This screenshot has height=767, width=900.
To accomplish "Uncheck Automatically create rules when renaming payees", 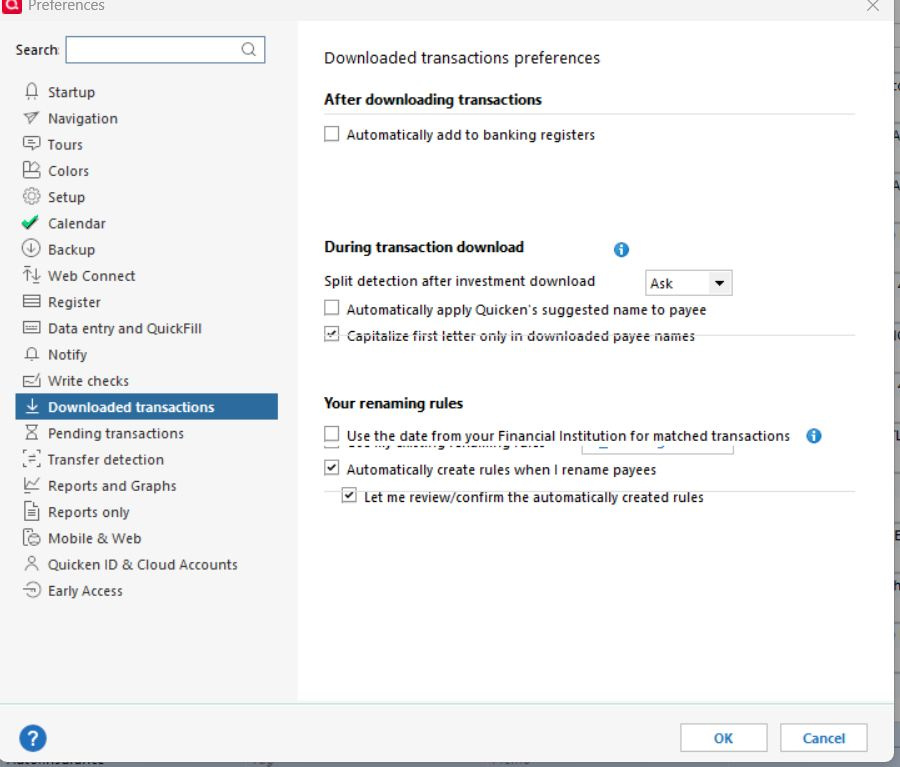I will pos(331,468).
